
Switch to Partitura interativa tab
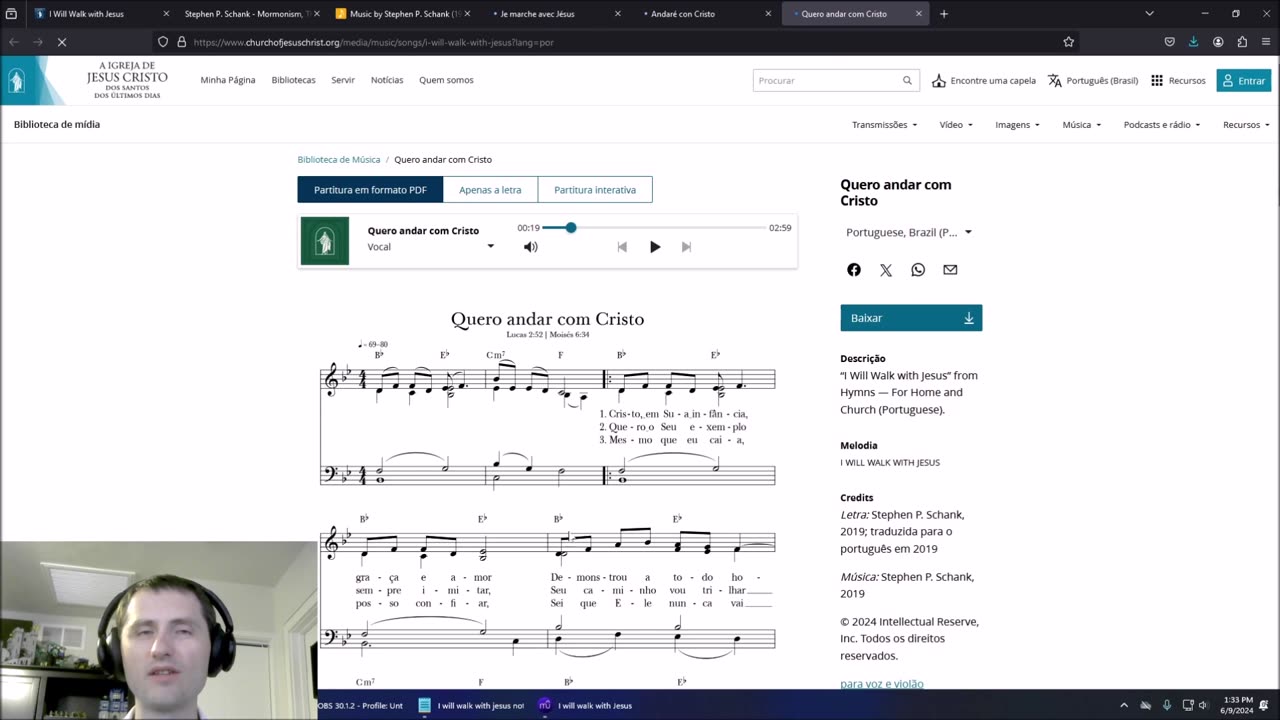coord(595,190)
